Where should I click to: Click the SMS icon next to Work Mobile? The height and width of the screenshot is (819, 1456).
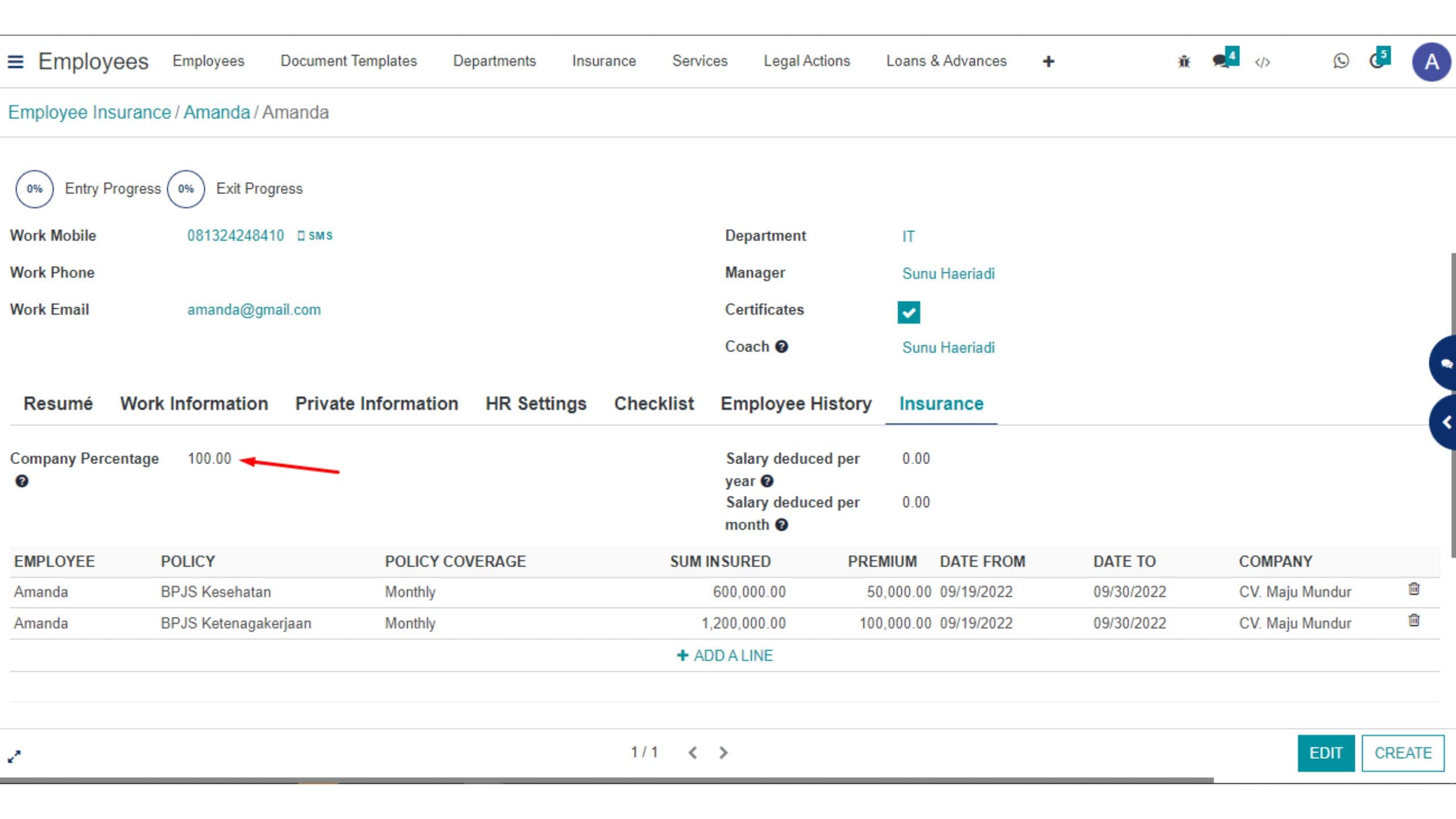pos(315,235)
